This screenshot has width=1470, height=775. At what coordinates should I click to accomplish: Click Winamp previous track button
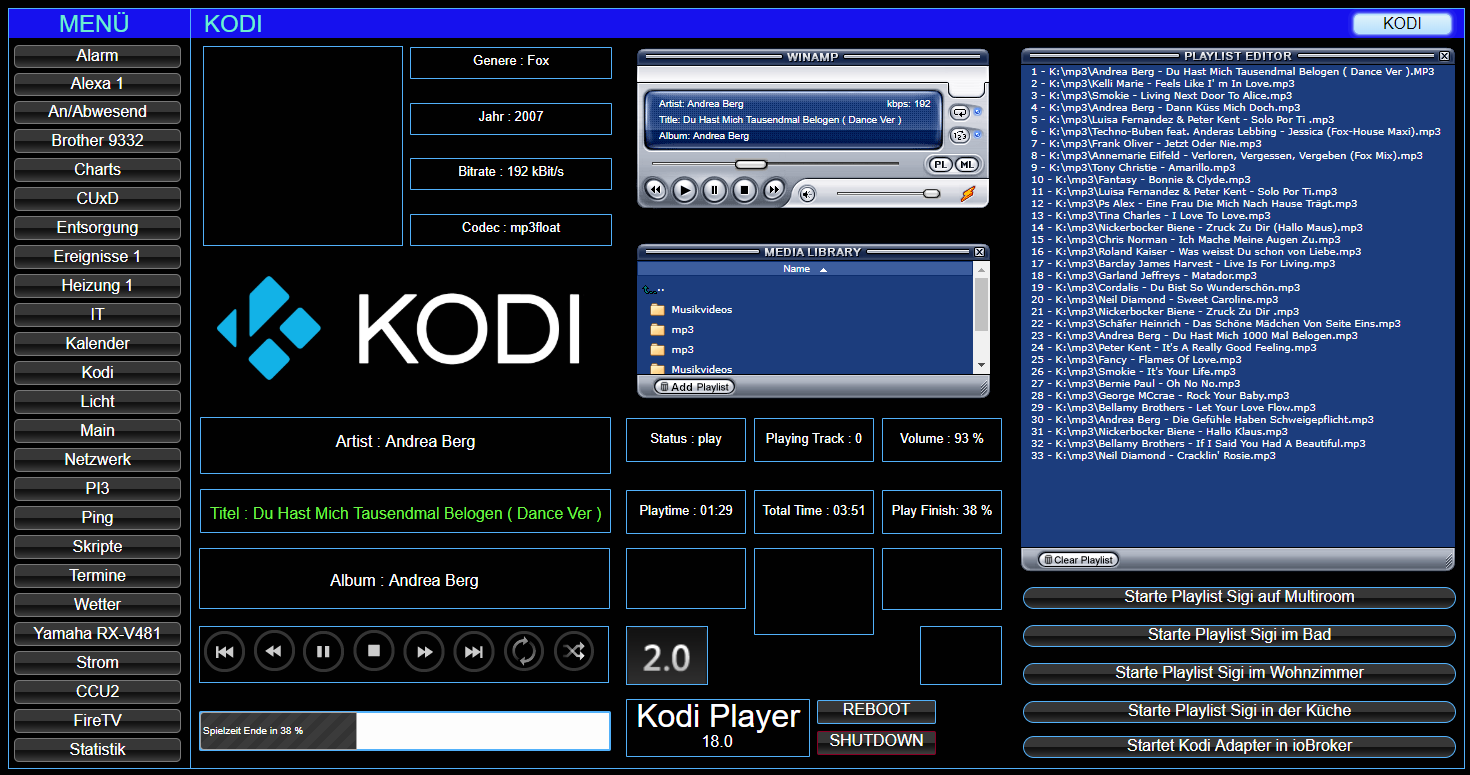655,190
